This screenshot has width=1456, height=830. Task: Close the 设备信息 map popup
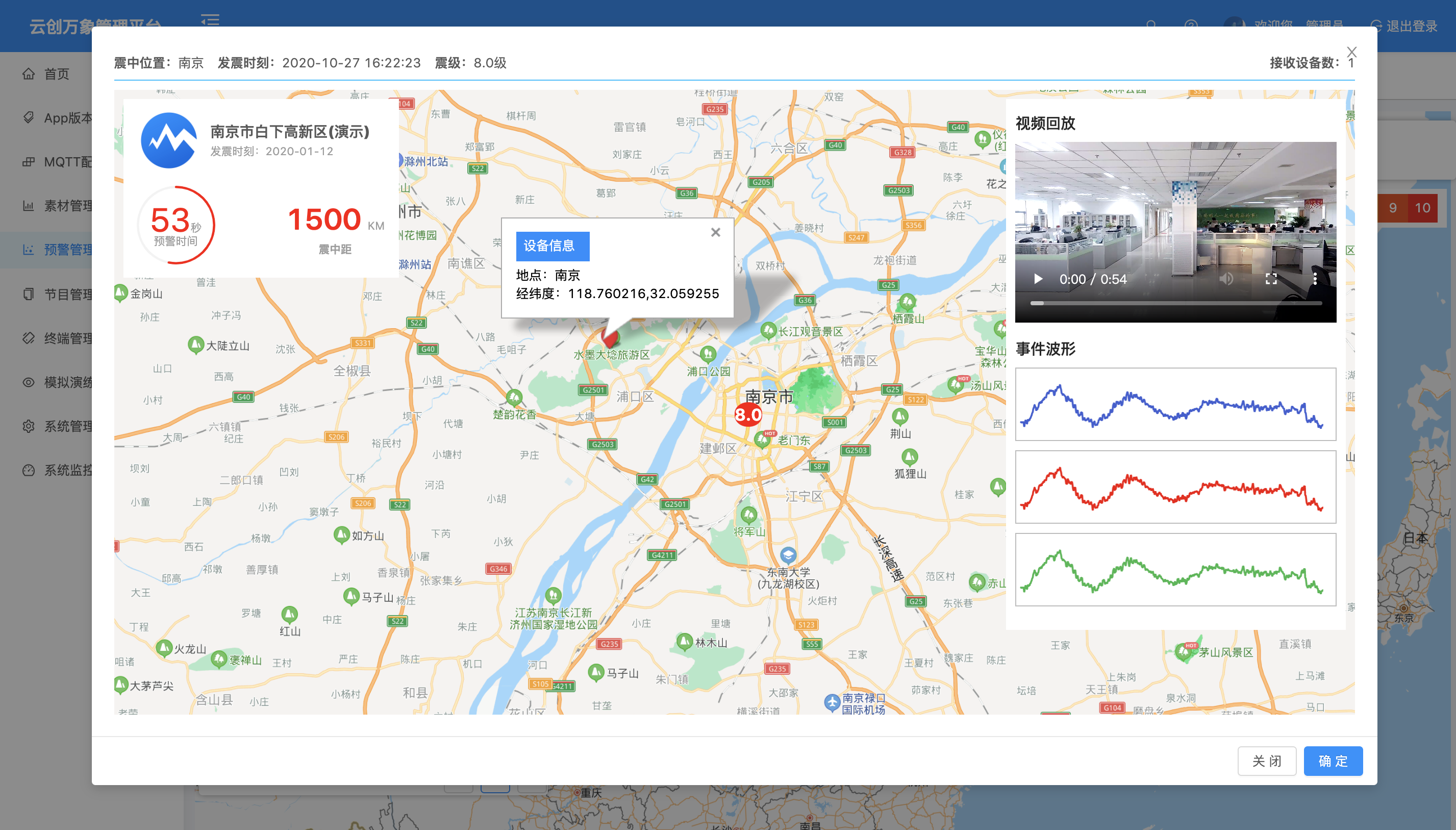715,233
